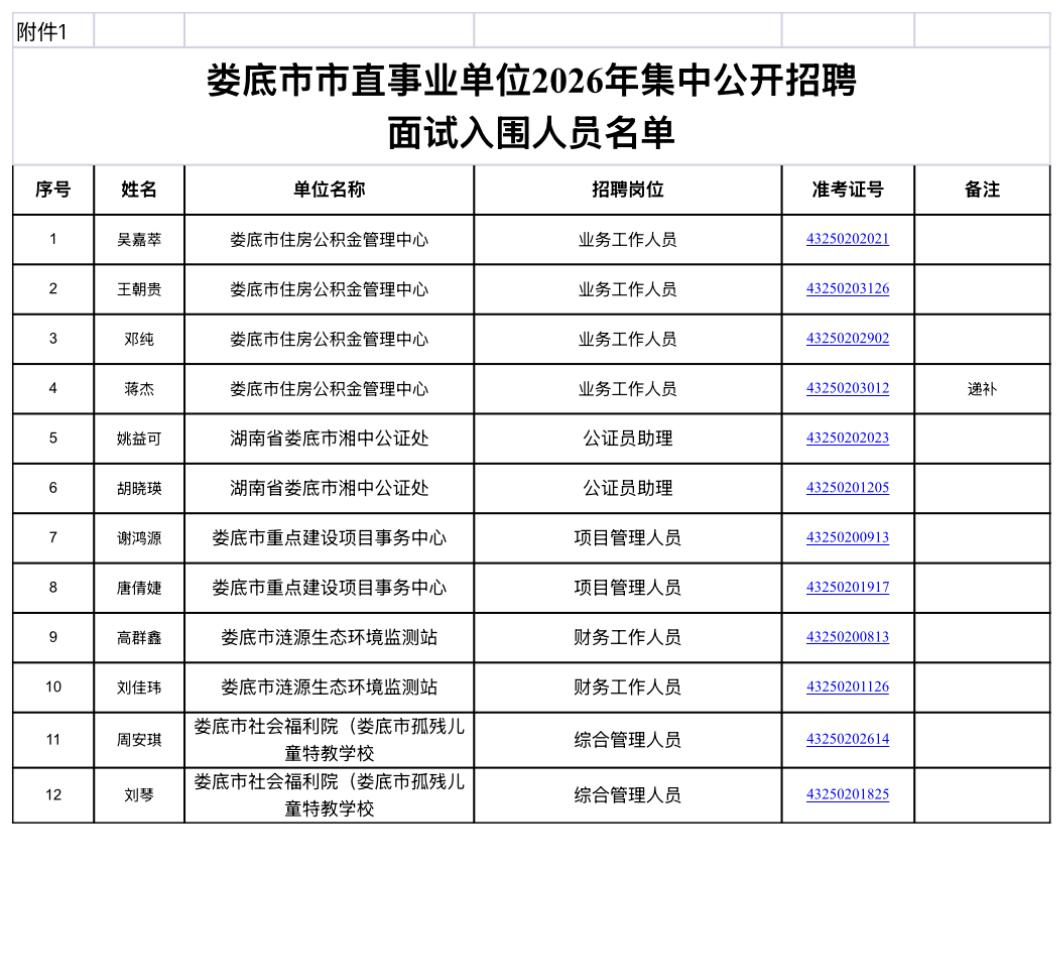1061x977 pixels.
Task: Select unit cell in 邓纯 row
Action: [x=329, y=339]
